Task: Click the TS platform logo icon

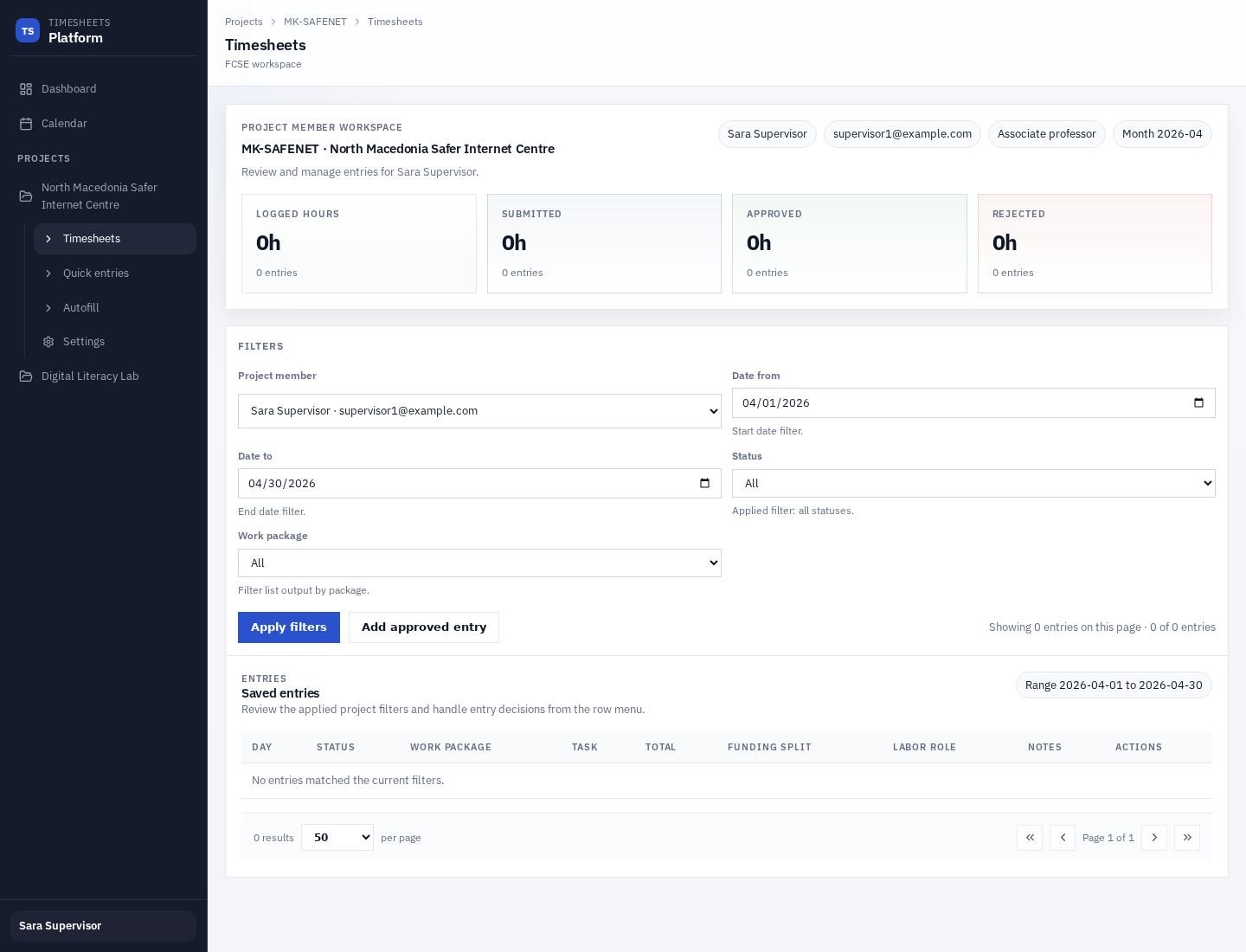Action: 28,30
